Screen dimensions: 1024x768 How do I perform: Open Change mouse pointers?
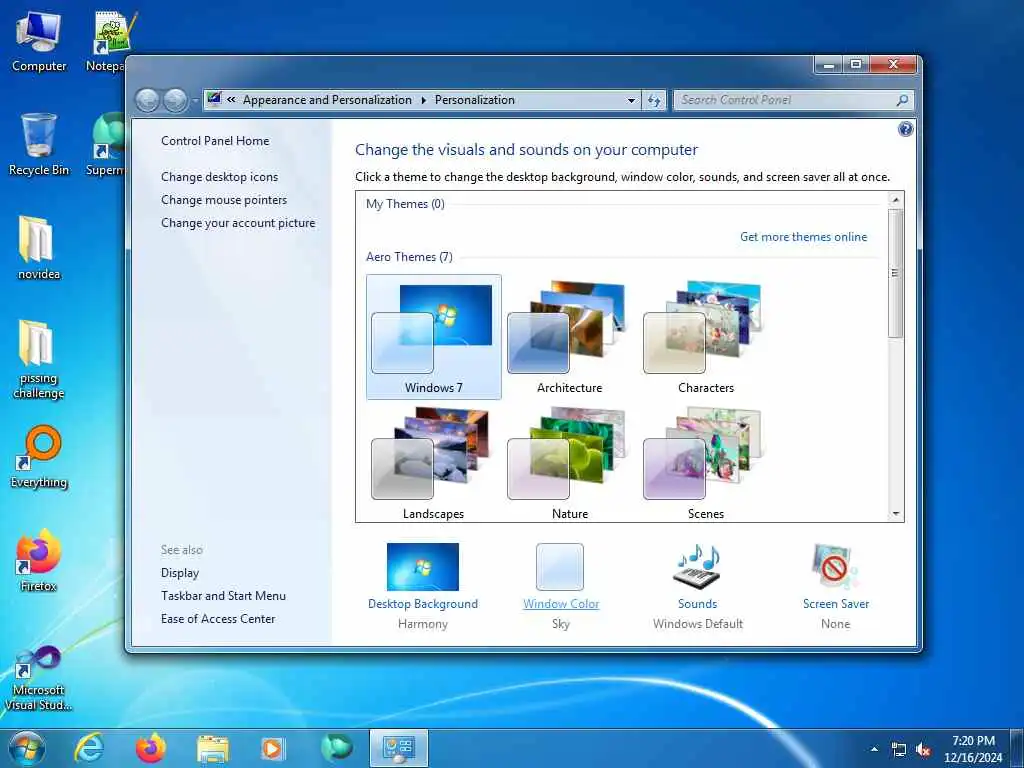tap(224, 200)
